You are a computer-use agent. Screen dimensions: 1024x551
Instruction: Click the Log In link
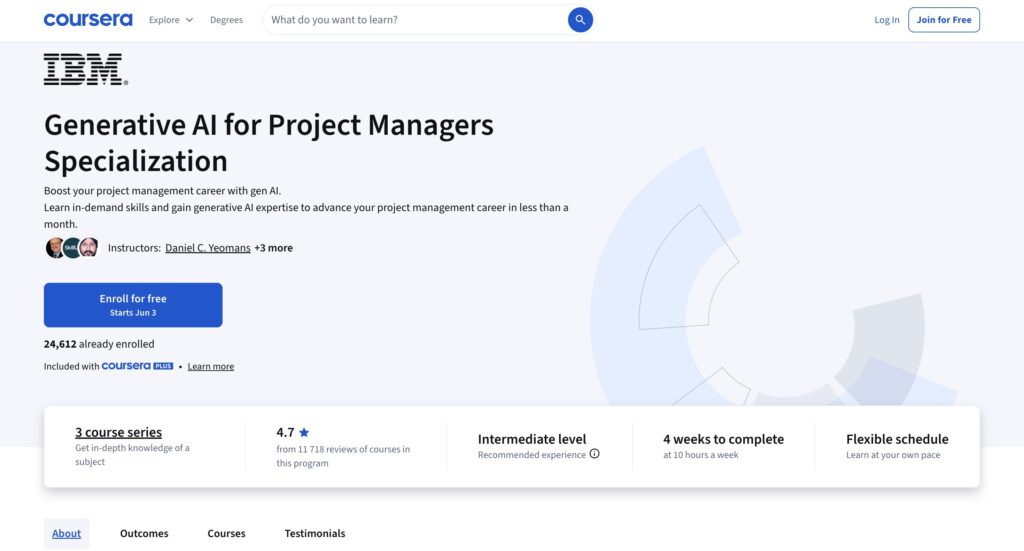[886, 20]
